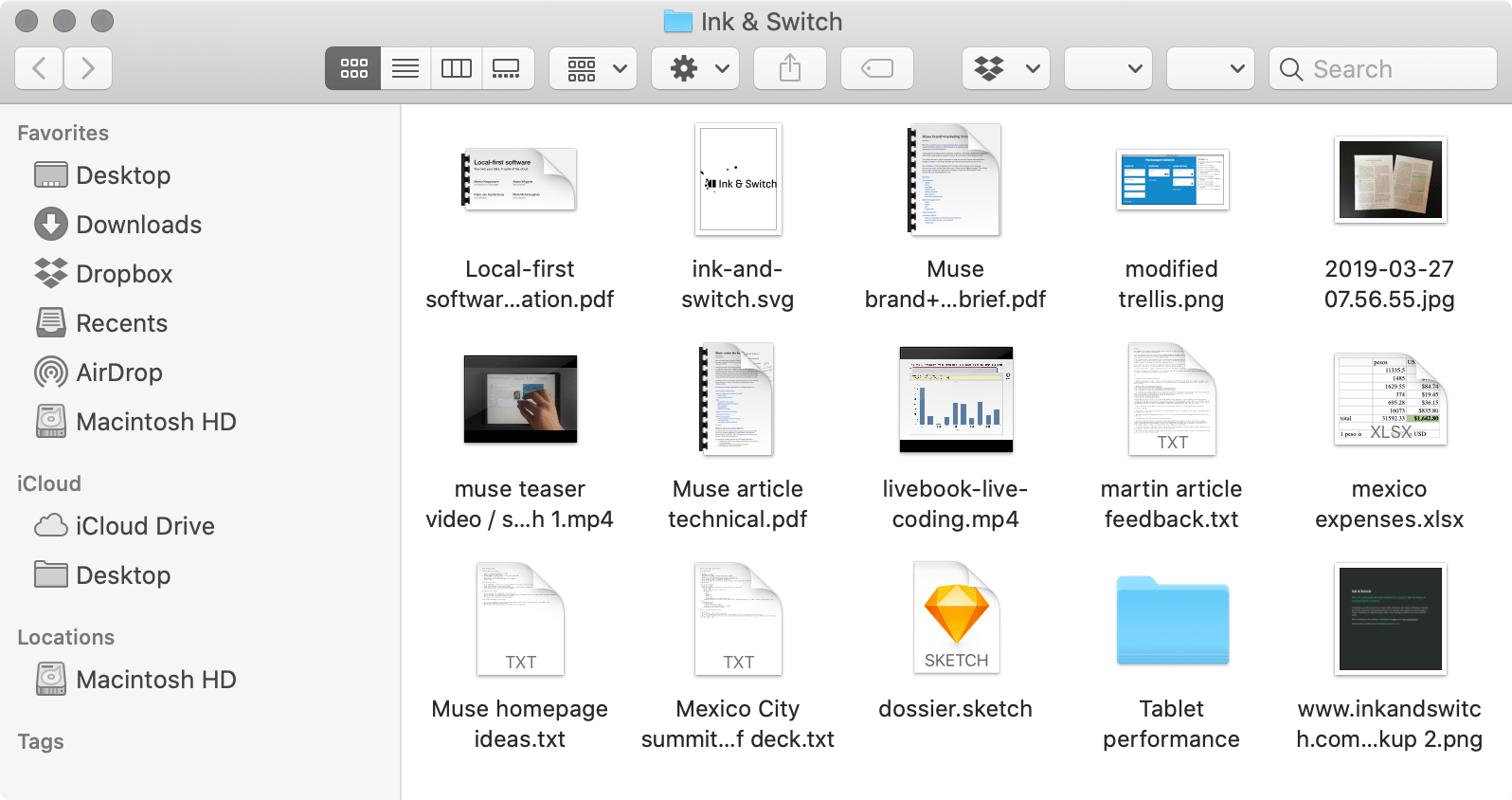Go back with the back arrow

point(40,68)
